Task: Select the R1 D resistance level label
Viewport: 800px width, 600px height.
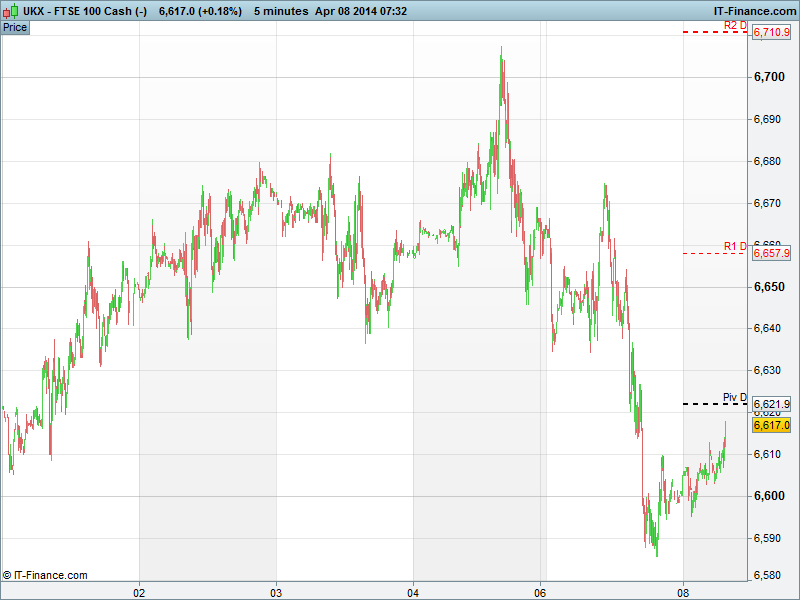Action: click(x=735, y=246)
